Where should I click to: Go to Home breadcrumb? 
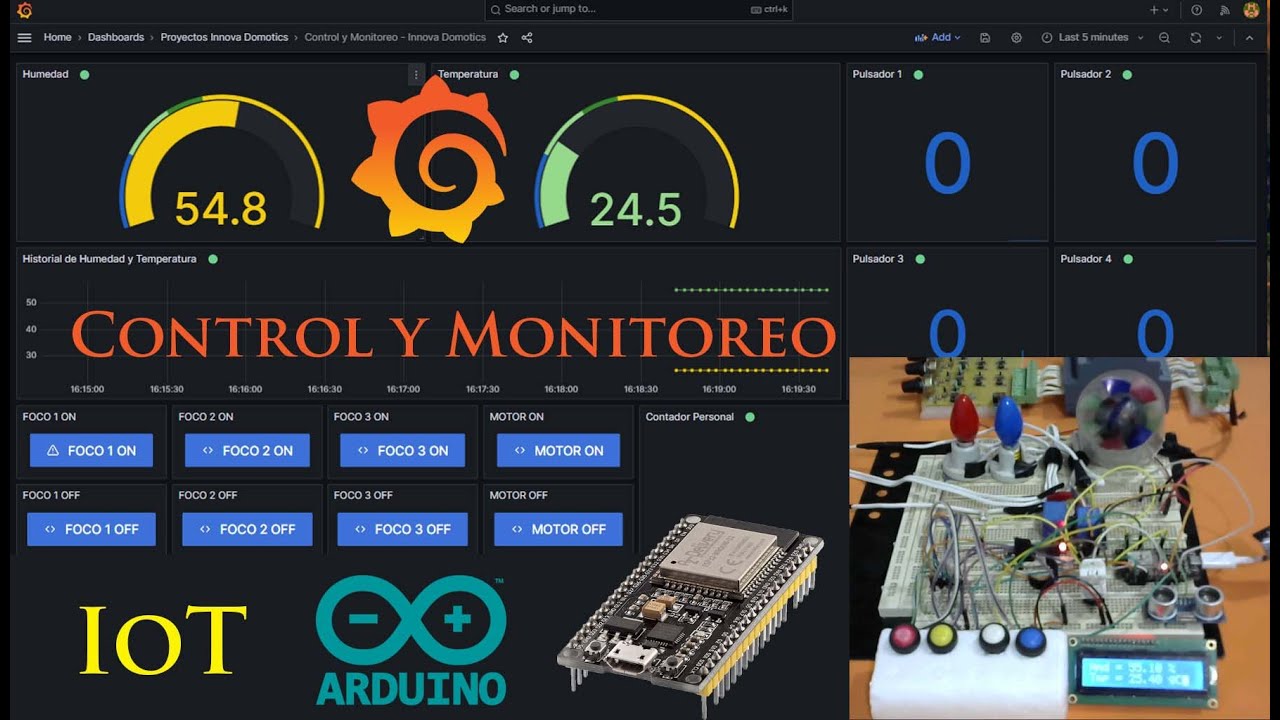[57, 37]
